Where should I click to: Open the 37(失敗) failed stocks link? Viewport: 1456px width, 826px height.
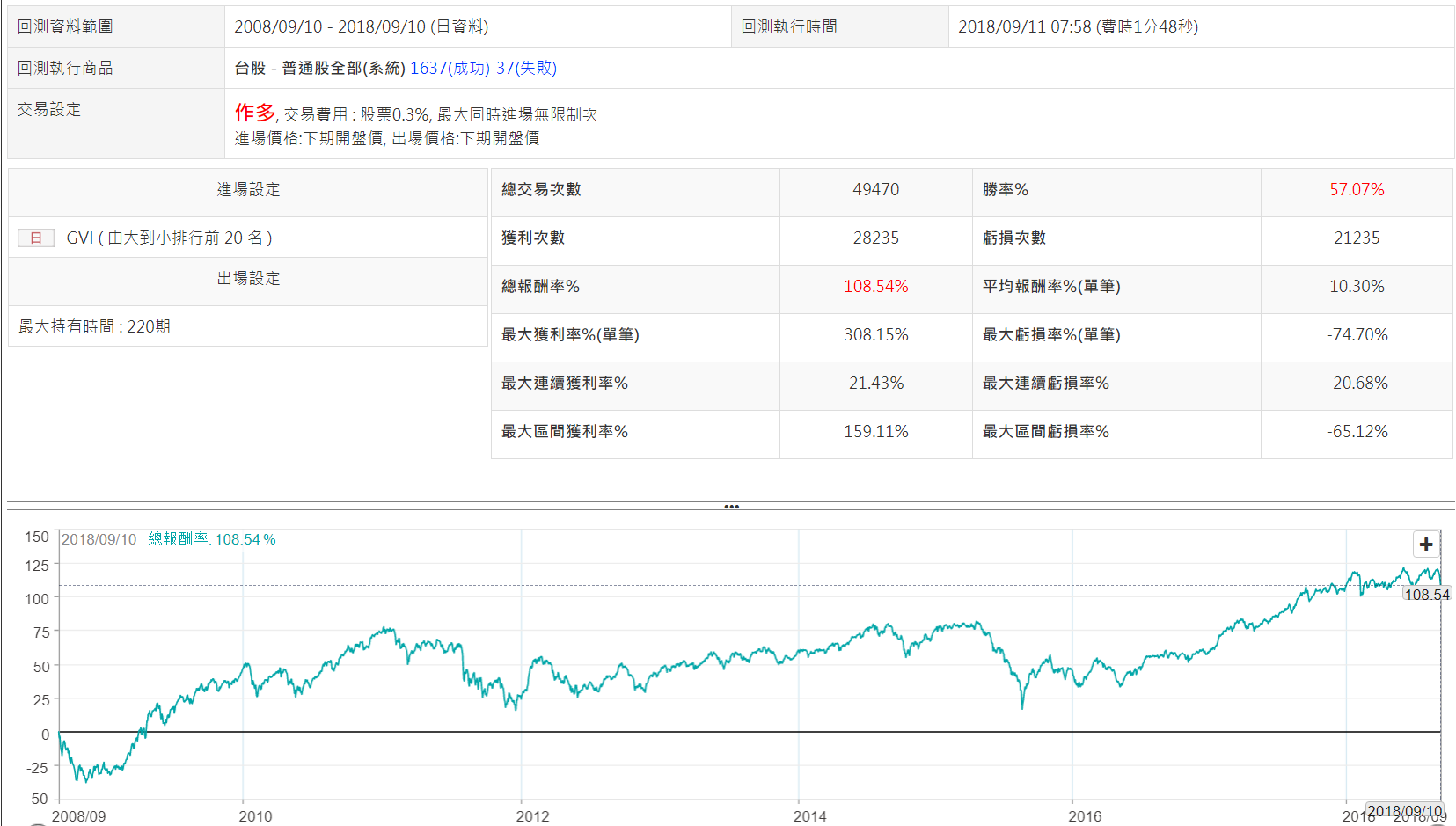pos(526,68)
